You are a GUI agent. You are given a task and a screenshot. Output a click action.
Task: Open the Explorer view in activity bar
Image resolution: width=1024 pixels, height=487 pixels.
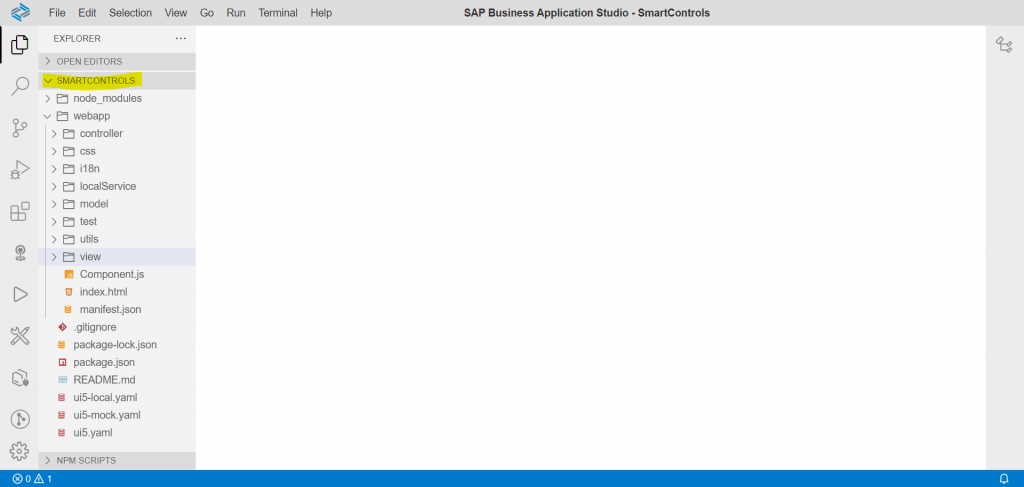[20, 44]
